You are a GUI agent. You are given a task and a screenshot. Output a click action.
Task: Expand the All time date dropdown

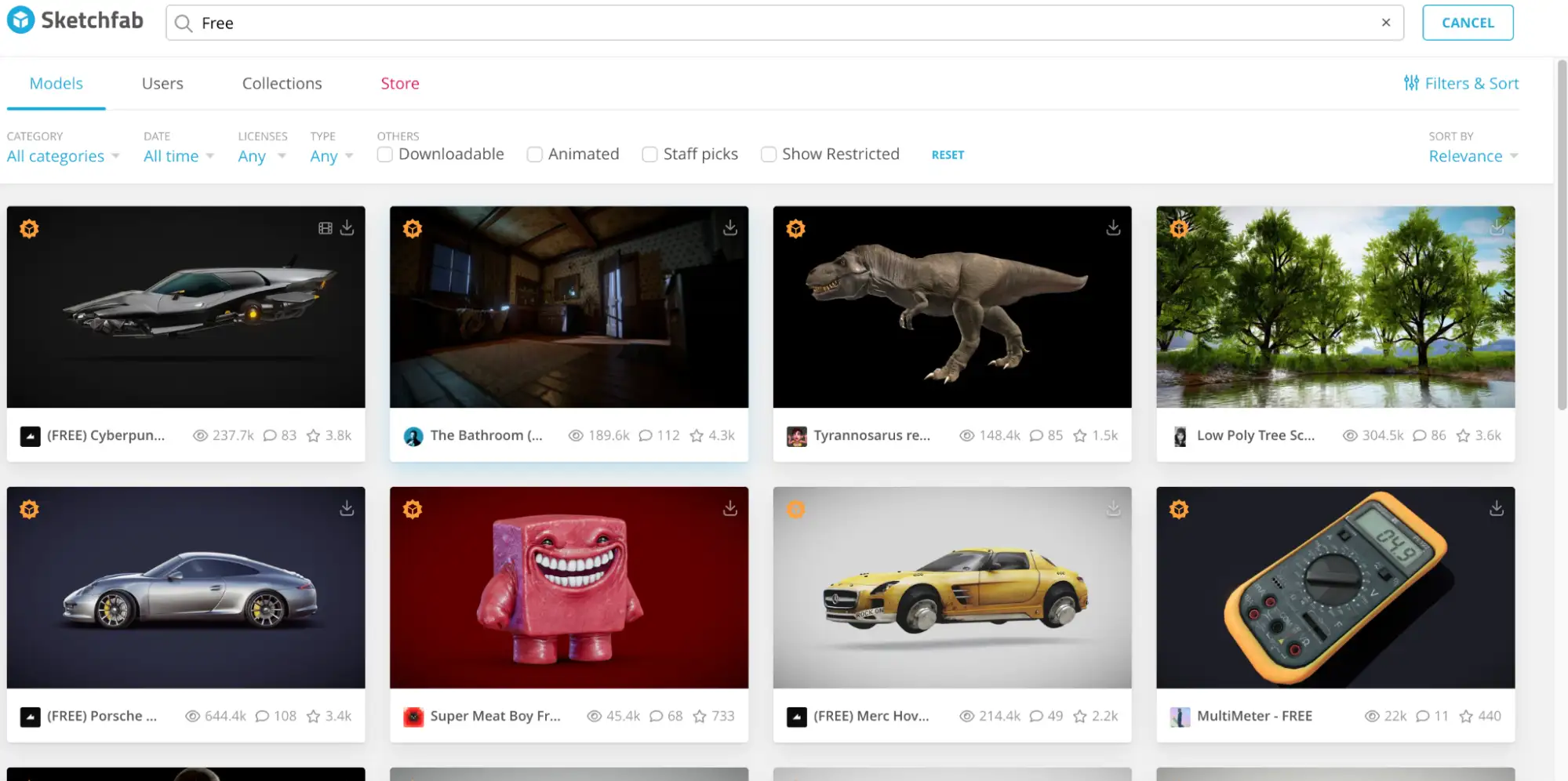178,156
